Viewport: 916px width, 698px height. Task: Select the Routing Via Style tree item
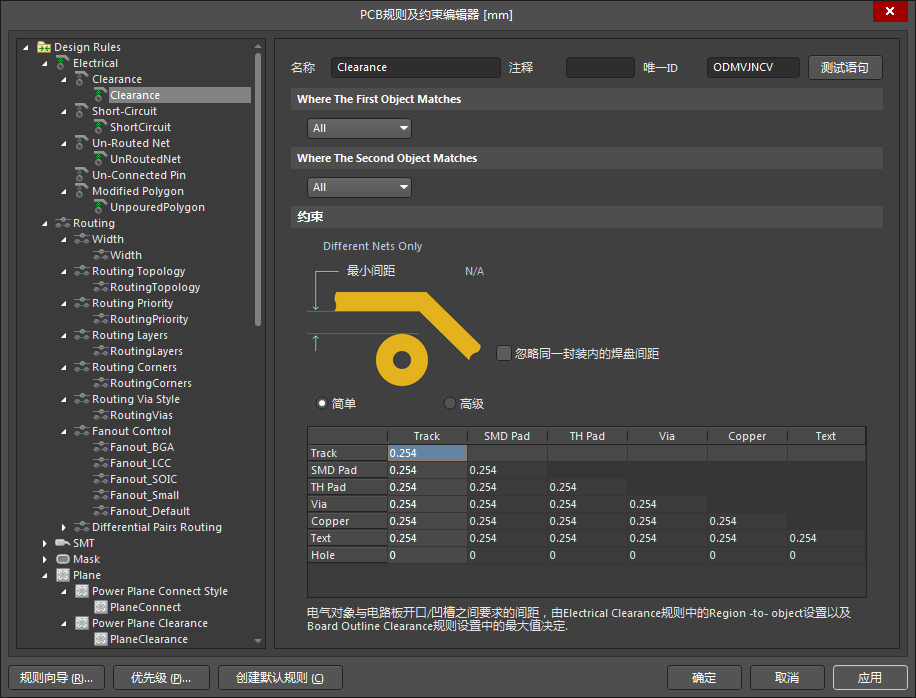[x=136, y=399]
